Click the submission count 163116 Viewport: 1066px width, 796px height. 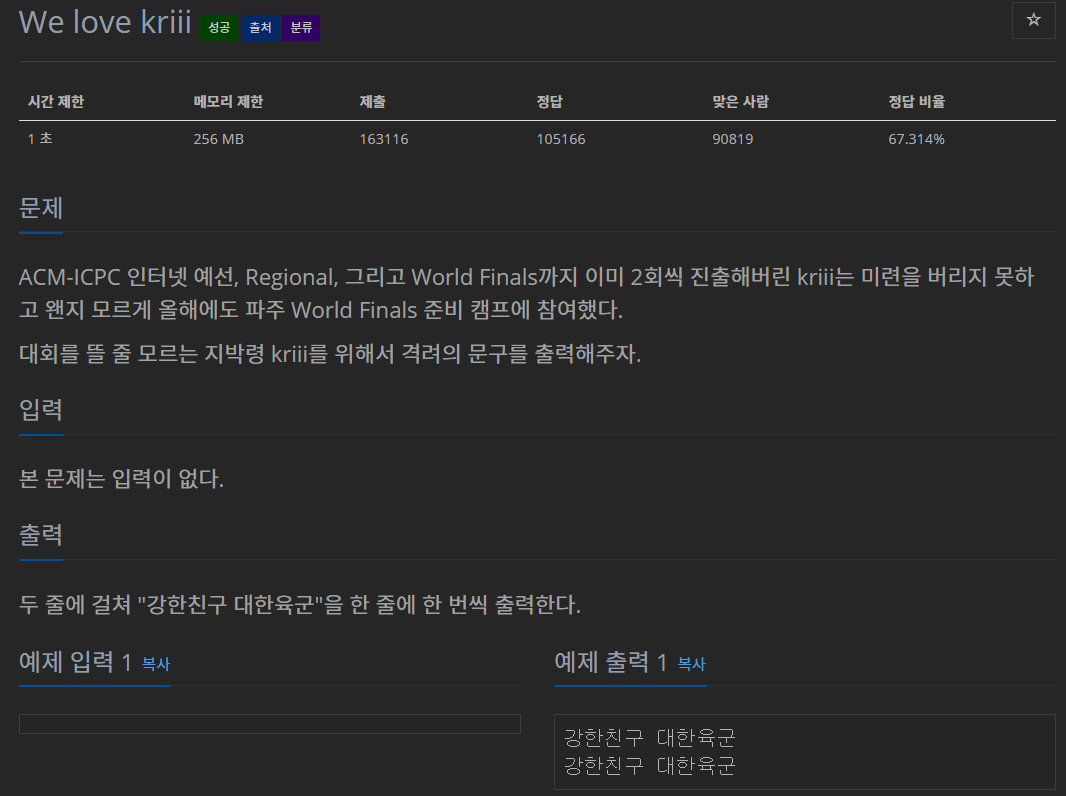pos(383,139)
